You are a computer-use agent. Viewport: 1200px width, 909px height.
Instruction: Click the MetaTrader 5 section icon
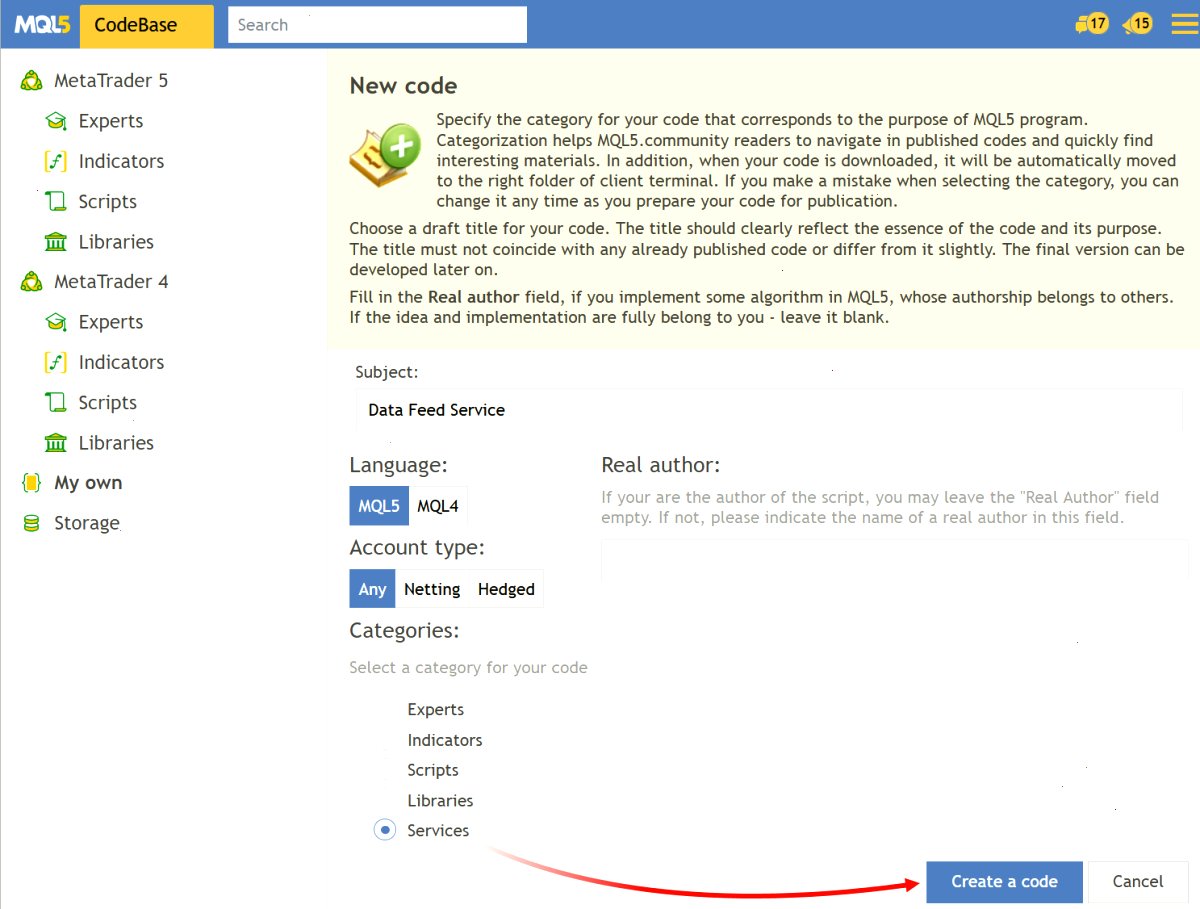pos(32,81)
